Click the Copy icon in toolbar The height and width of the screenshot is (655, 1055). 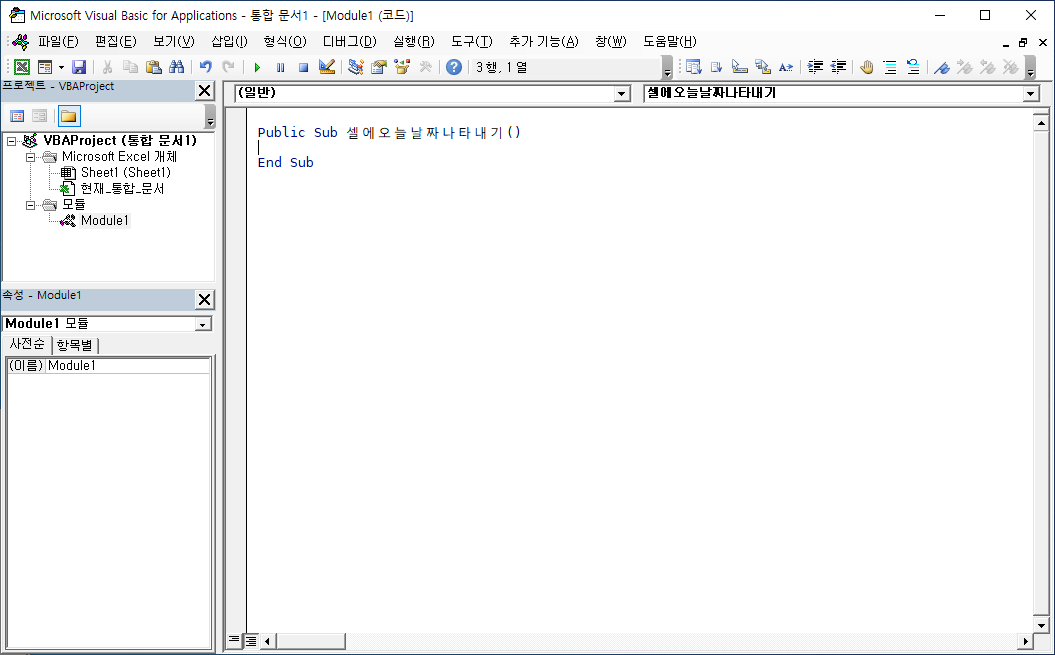pos(131,67)
